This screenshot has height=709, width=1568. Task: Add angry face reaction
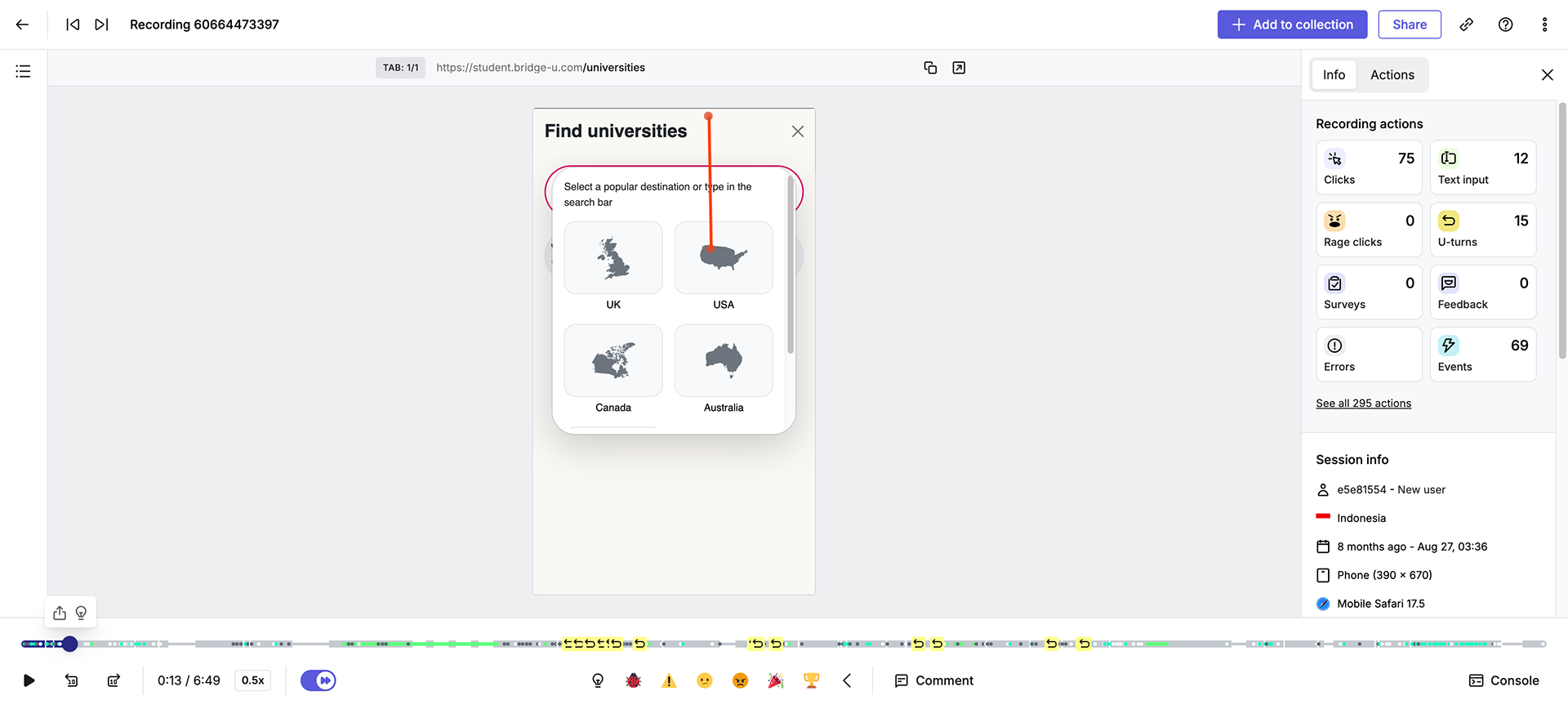tap(740, 680)
